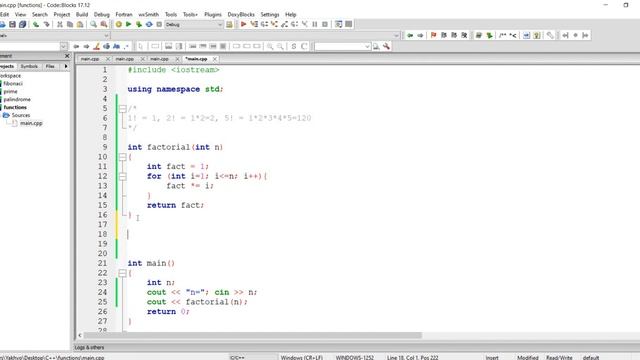The width and height of the screenshot is (640, 360).
Task: Click the Save all files icon
Action: tap(22, 24)
